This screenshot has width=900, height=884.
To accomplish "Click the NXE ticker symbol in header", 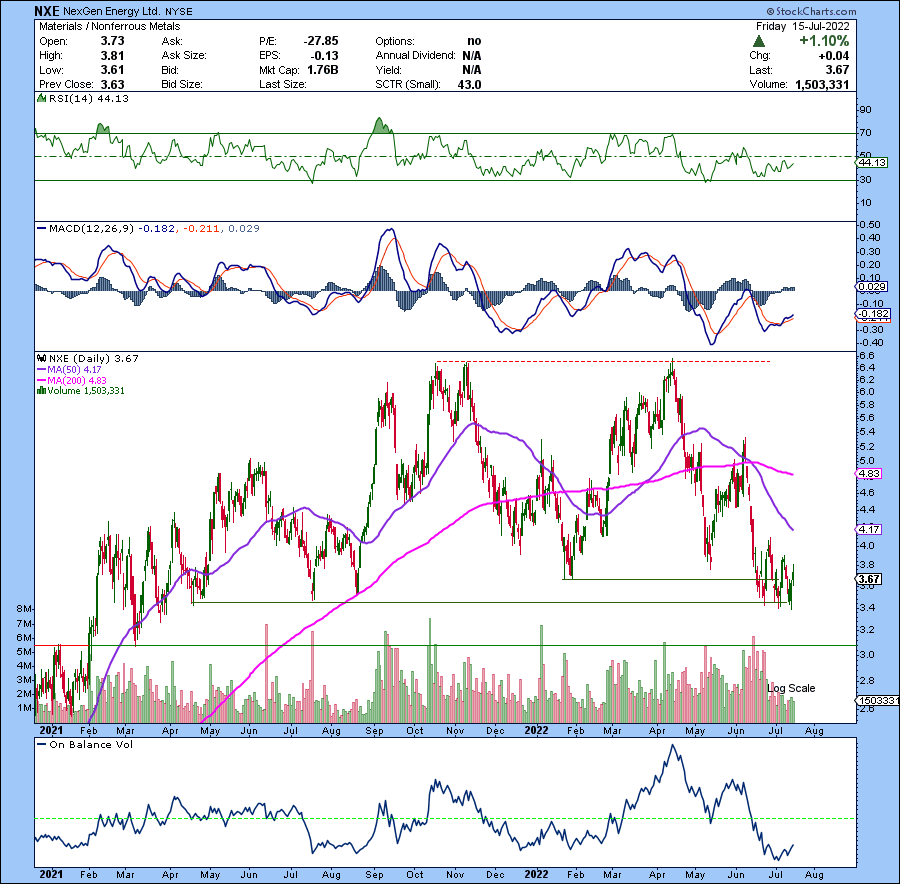I will pos(46,11).
